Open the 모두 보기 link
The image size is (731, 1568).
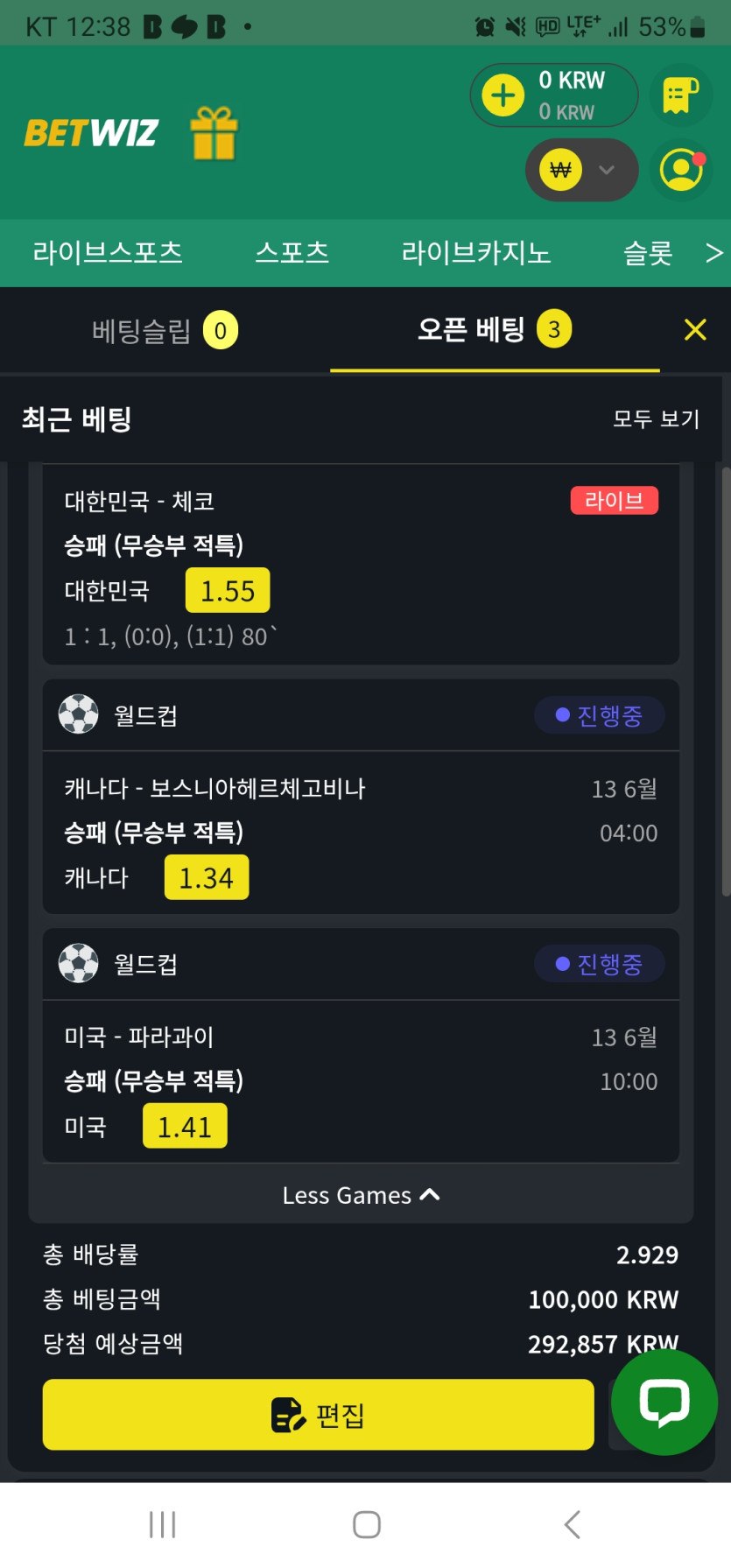point(657,419)
